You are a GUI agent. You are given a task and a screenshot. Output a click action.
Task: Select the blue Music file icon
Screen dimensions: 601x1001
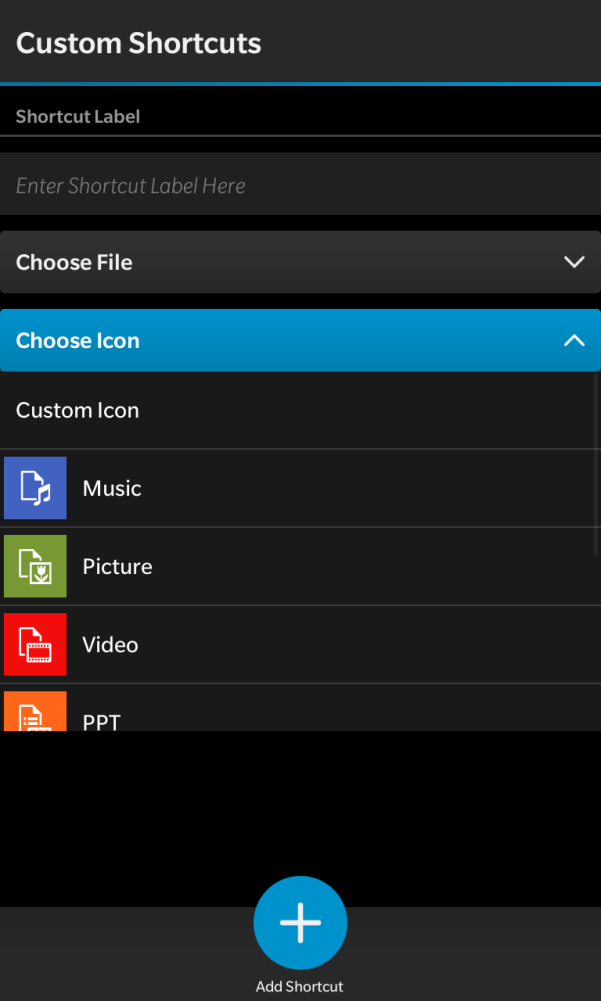coord(35,488)
